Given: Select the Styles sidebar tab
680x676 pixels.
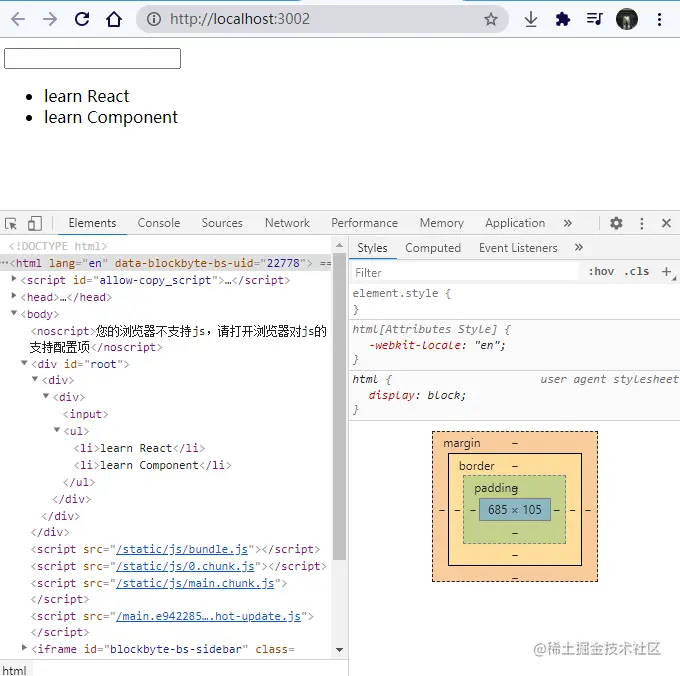Looking at the screenshot, I should point(372,248).
